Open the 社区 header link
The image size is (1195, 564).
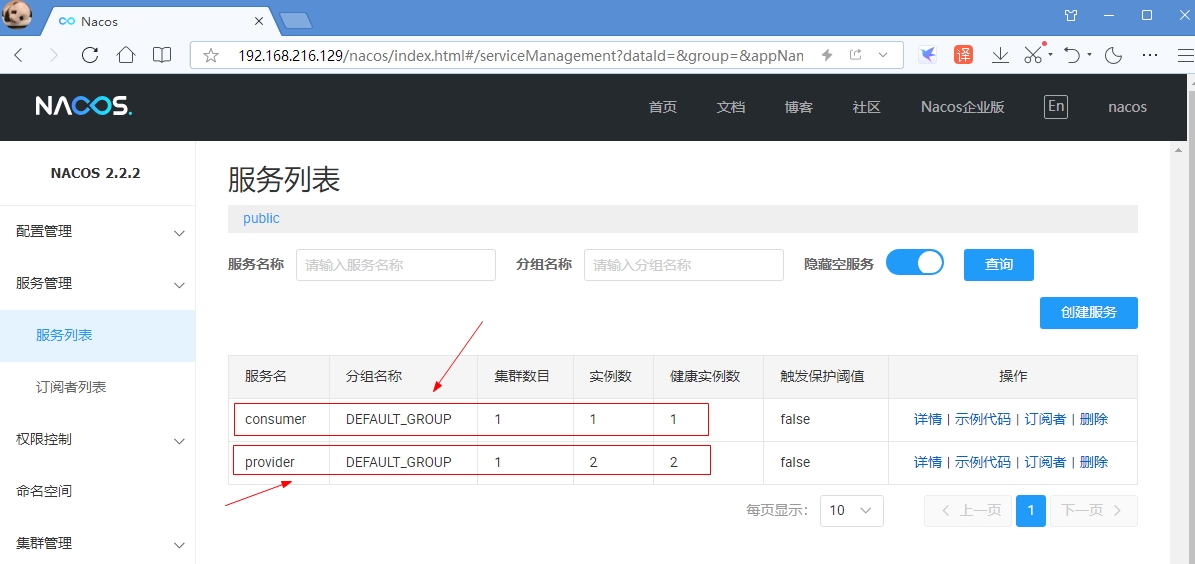(x=867, y=107)
